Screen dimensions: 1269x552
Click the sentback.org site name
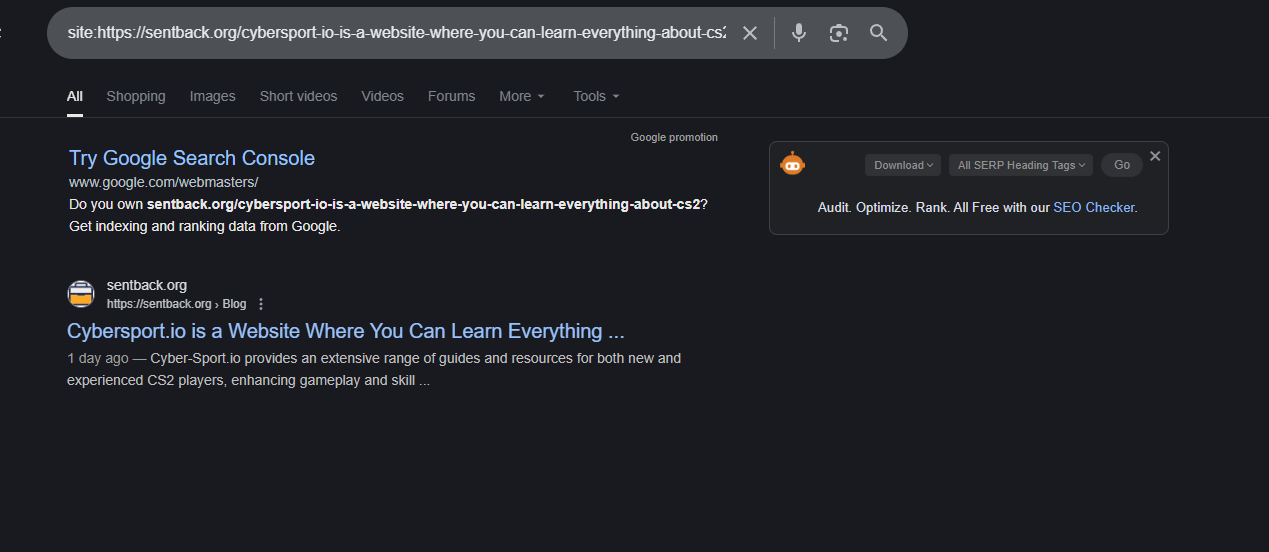147,285
